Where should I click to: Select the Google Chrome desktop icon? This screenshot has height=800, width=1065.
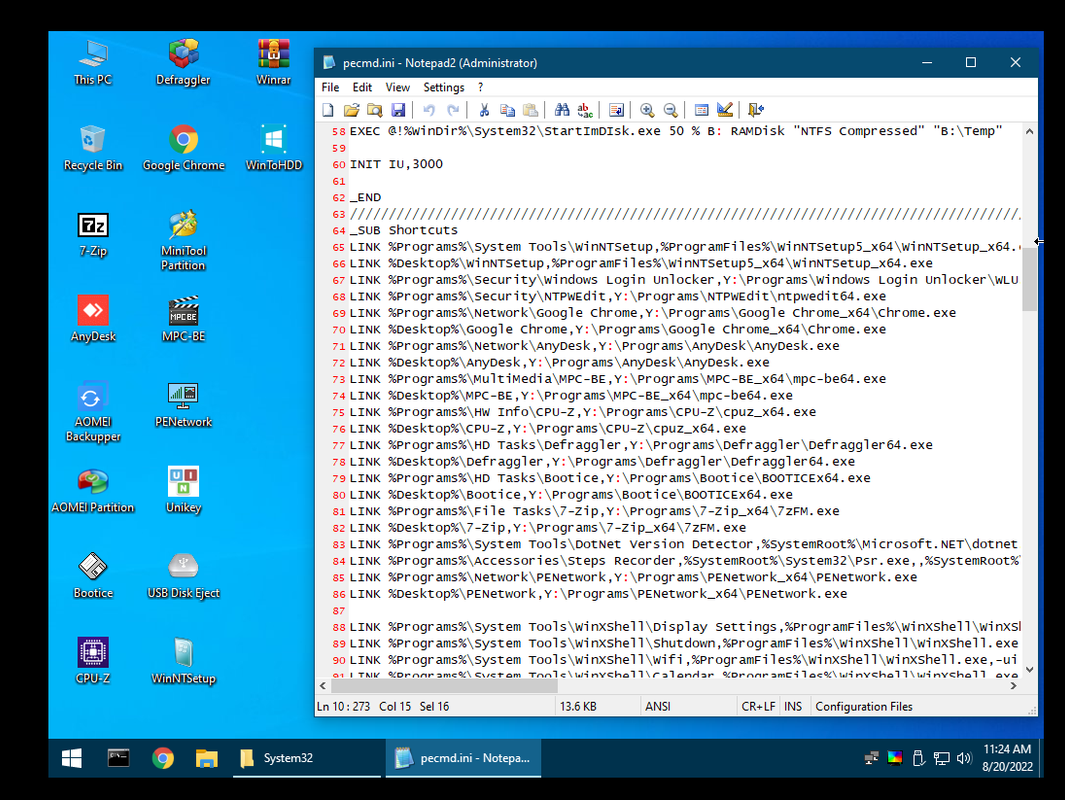click(183, 147)
